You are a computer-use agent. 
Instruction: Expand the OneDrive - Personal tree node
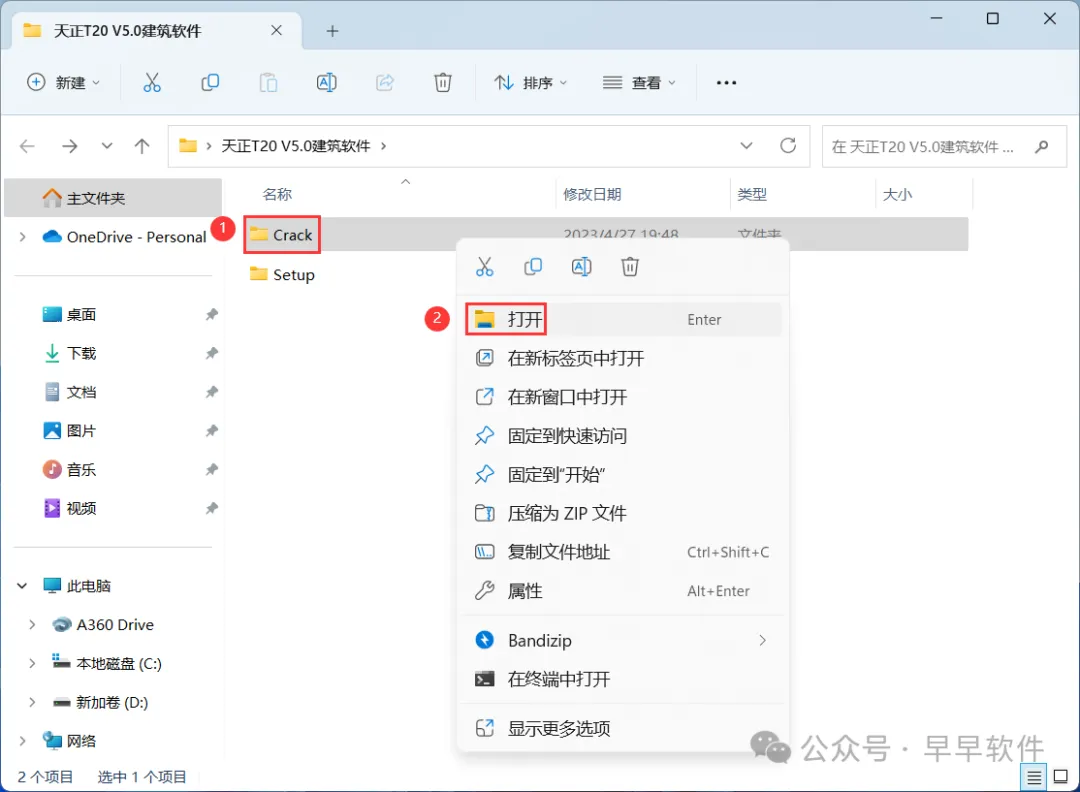pyautogui.click(x=23, y=237)
